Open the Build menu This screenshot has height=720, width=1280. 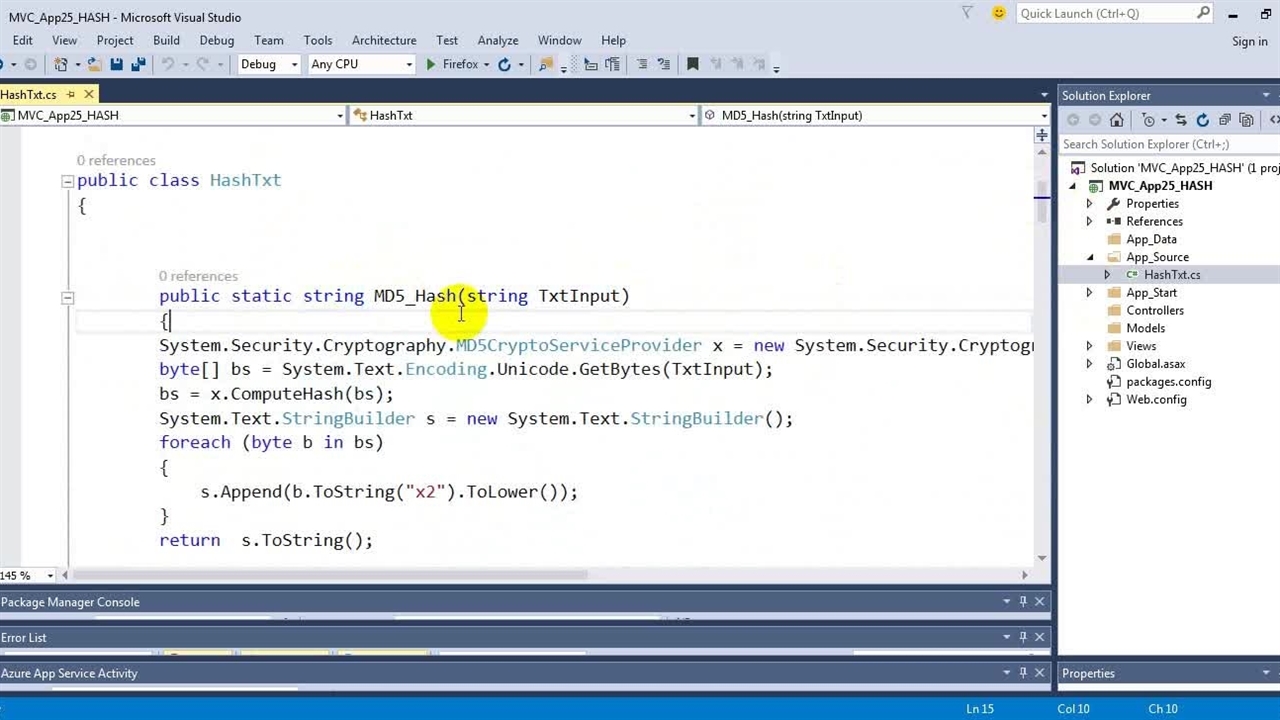[x=166, y=40]
